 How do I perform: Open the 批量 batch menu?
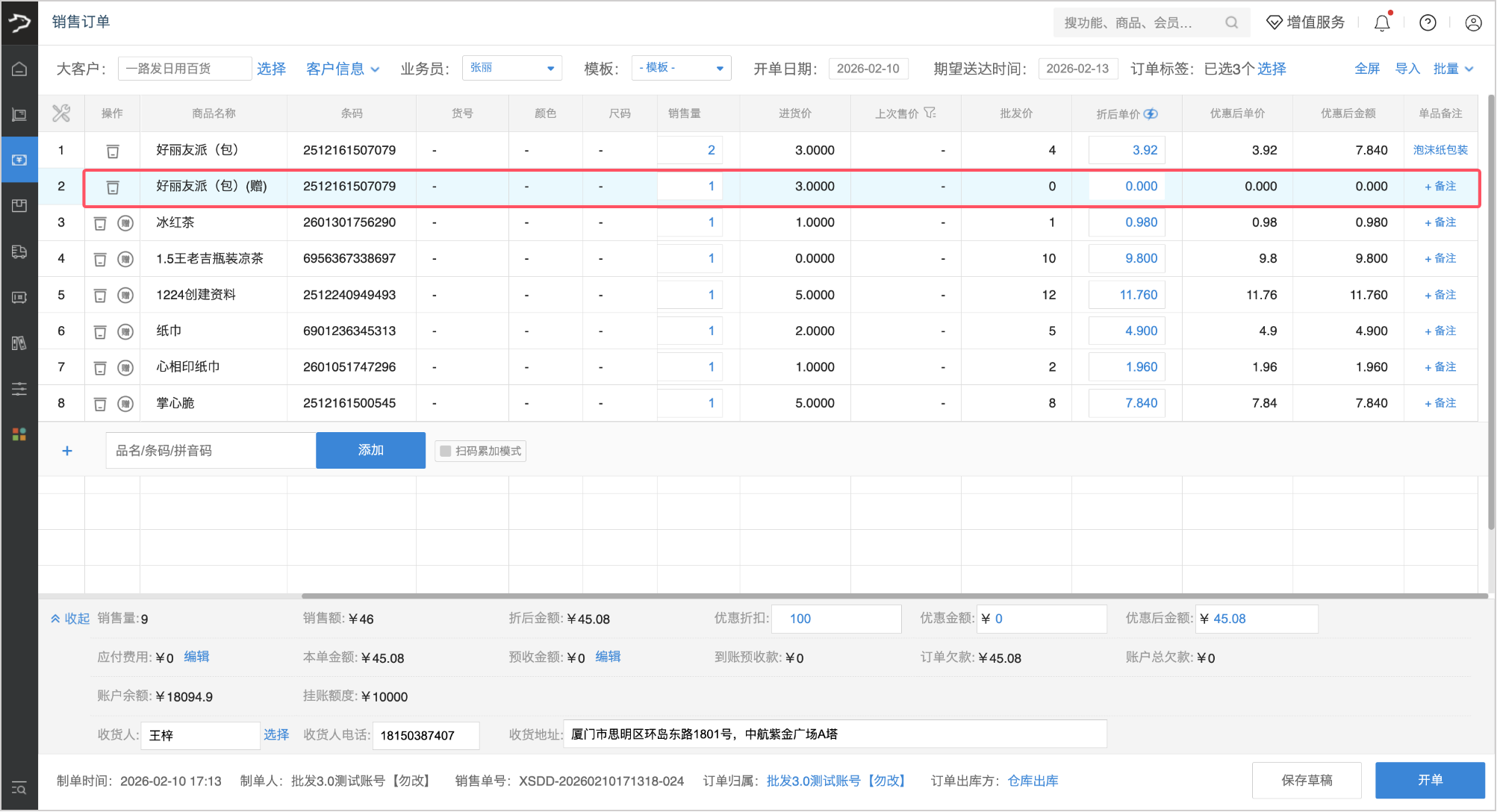coord(1453,69)
